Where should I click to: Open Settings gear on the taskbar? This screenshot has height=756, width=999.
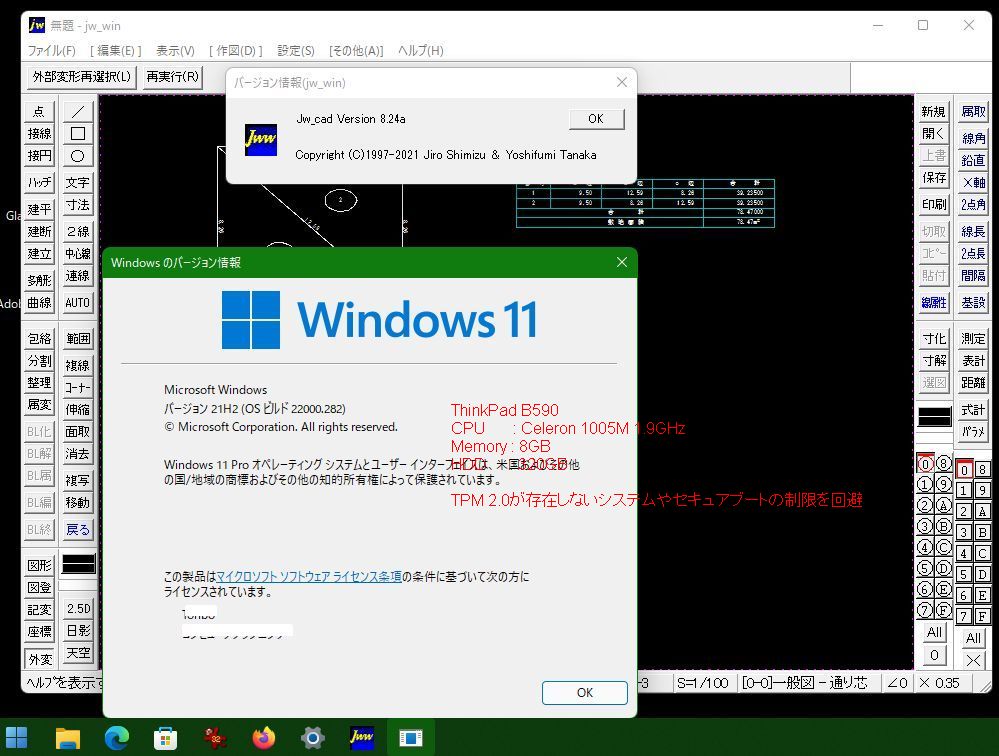pyautogui.click(x=312, y=738)
